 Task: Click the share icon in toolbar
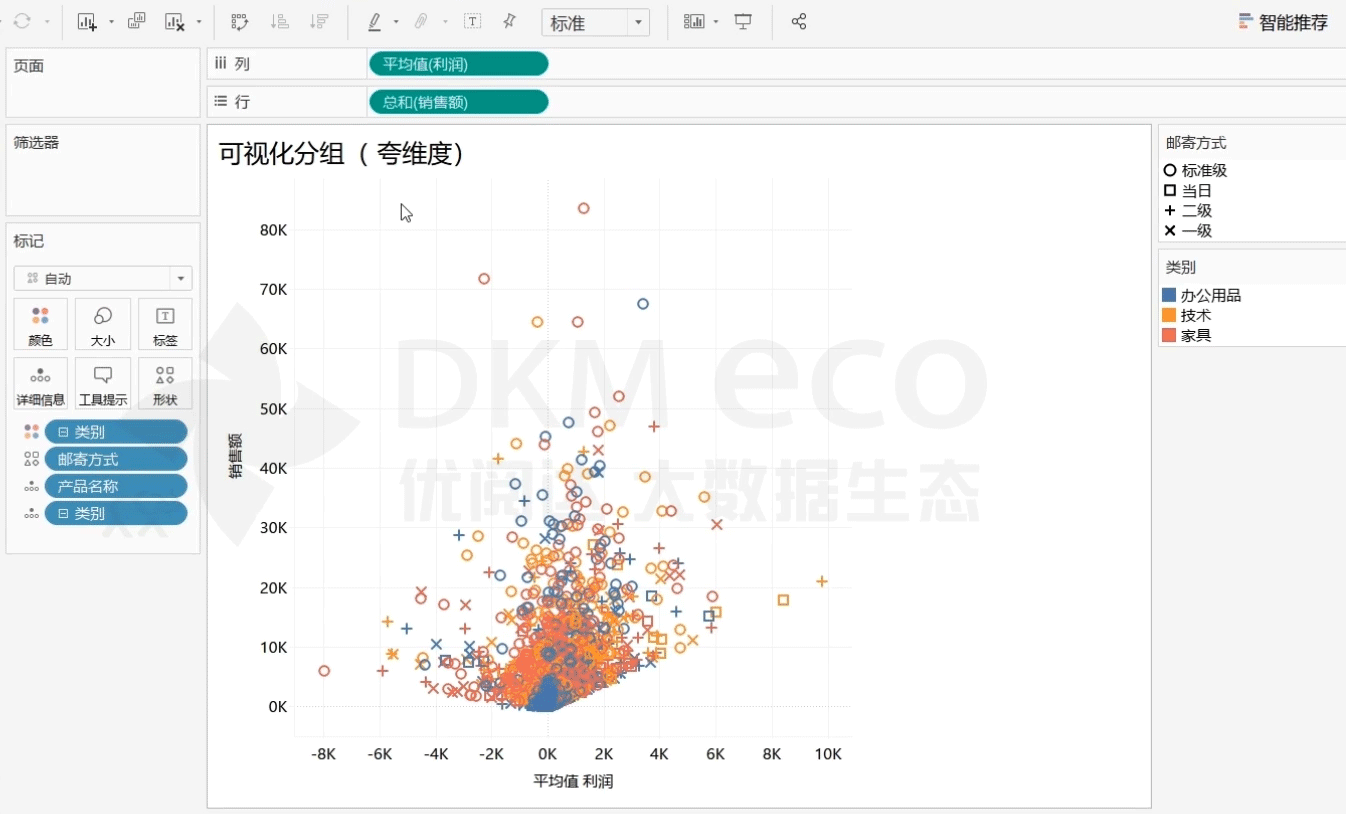click(799, 22)
